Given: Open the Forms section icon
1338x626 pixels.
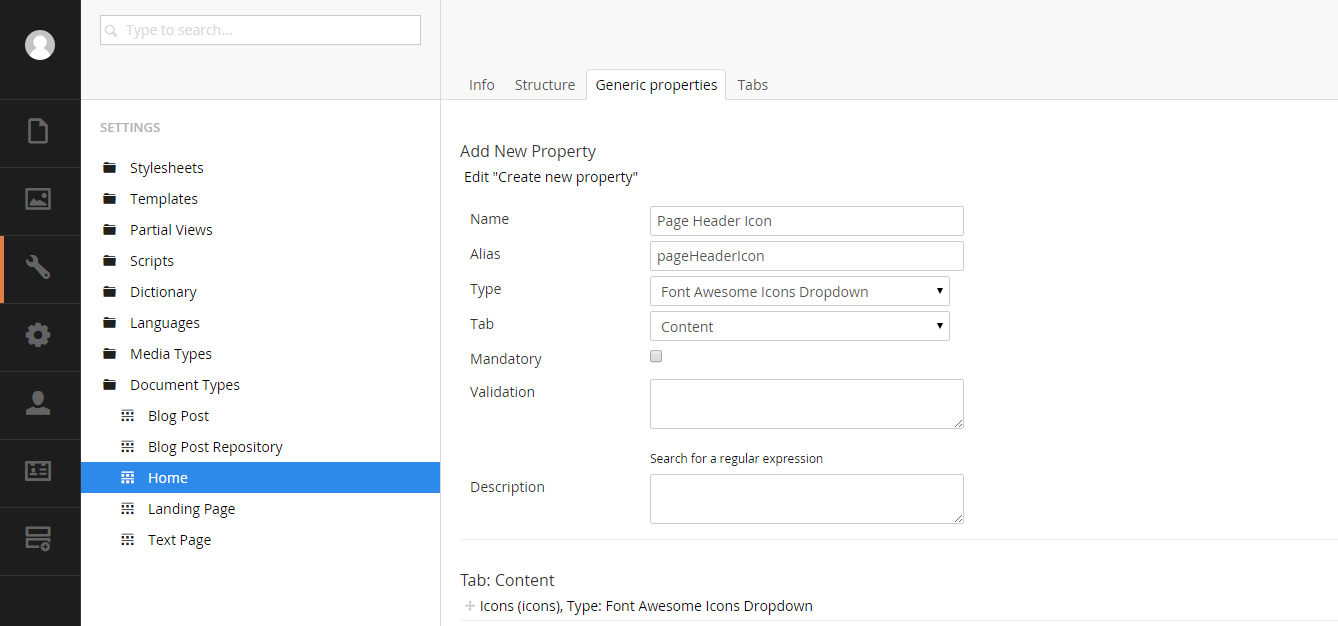Looking at the screenshot, I should click(38, 539).
